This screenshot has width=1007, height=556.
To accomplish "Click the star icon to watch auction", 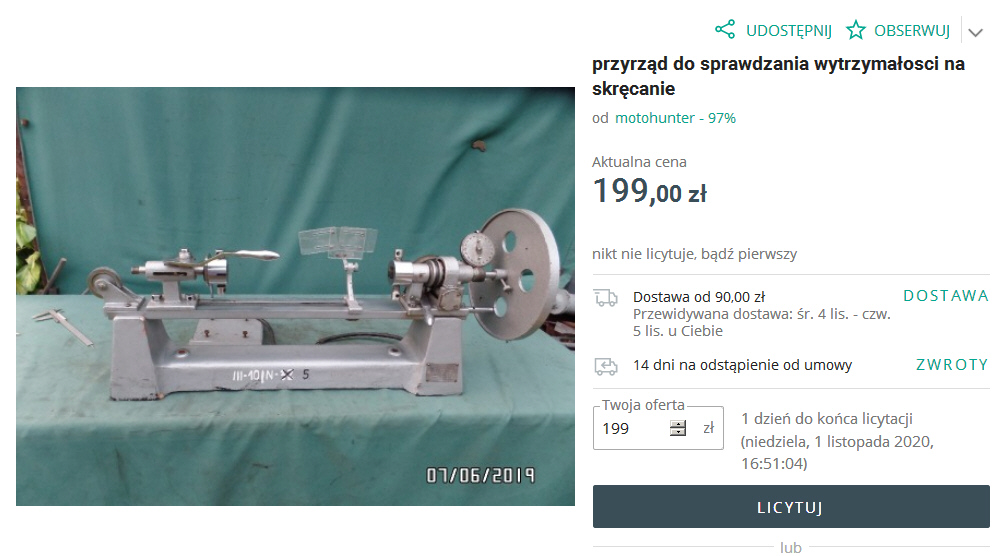I will 855,30.
